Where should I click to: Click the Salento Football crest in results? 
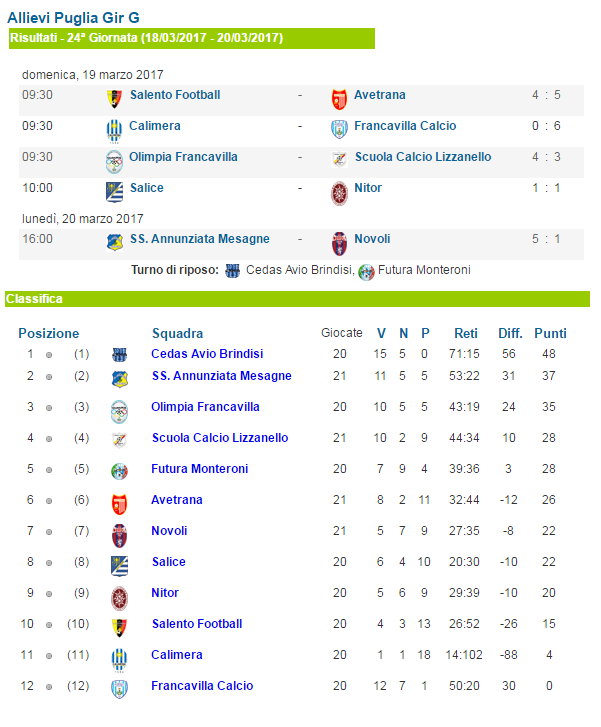point(114,99)
